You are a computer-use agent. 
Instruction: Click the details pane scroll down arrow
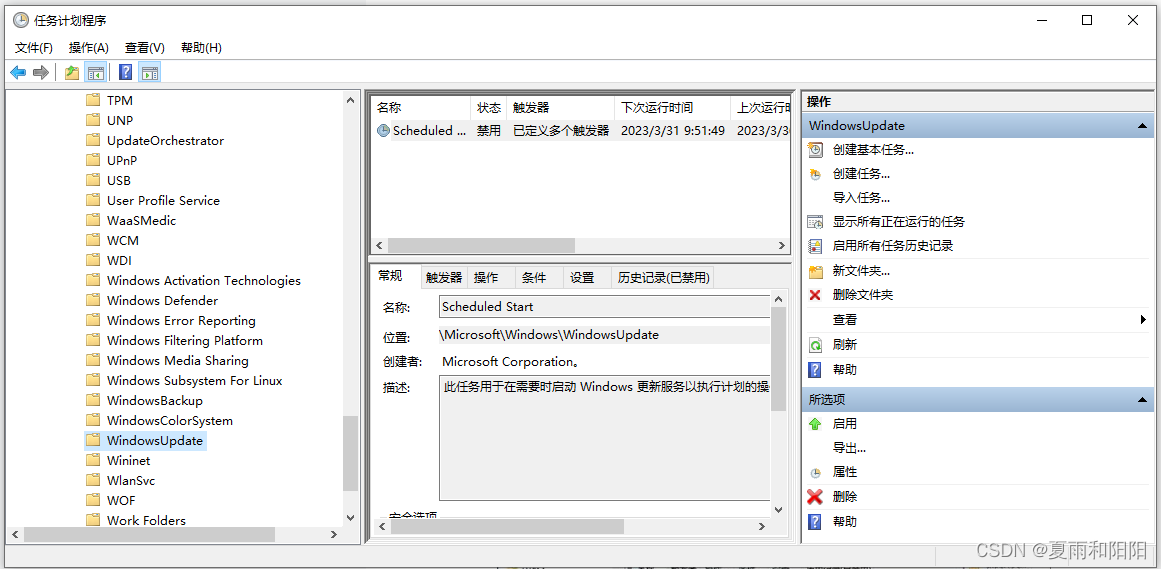pyautogui.click(x=778, y=510)
